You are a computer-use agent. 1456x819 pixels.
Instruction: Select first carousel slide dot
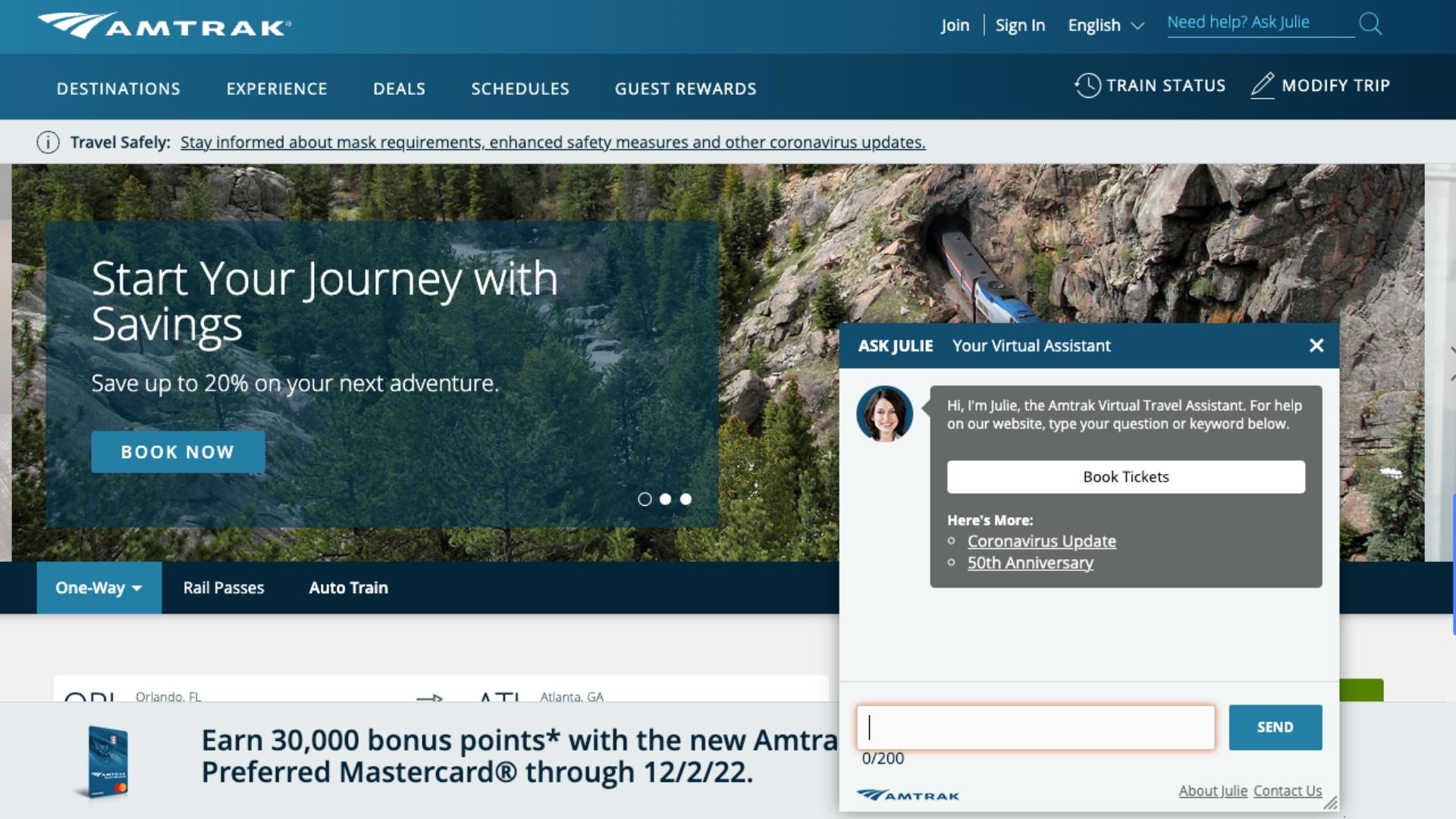click(645, 499)
